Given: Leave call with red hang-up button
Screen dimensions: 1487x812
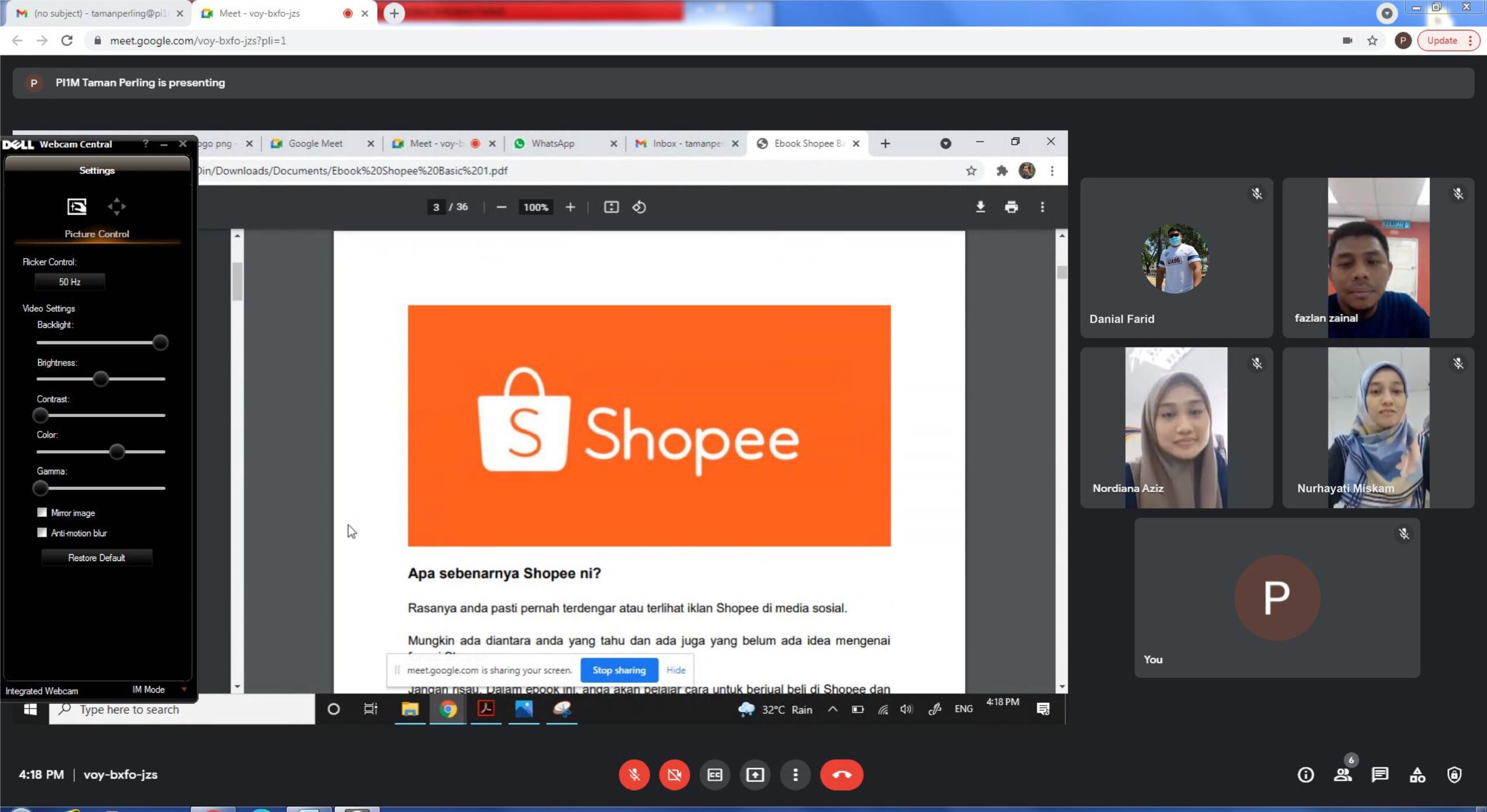Looking at the screenshot, I should pyautogui.click(x=841, y=774).
